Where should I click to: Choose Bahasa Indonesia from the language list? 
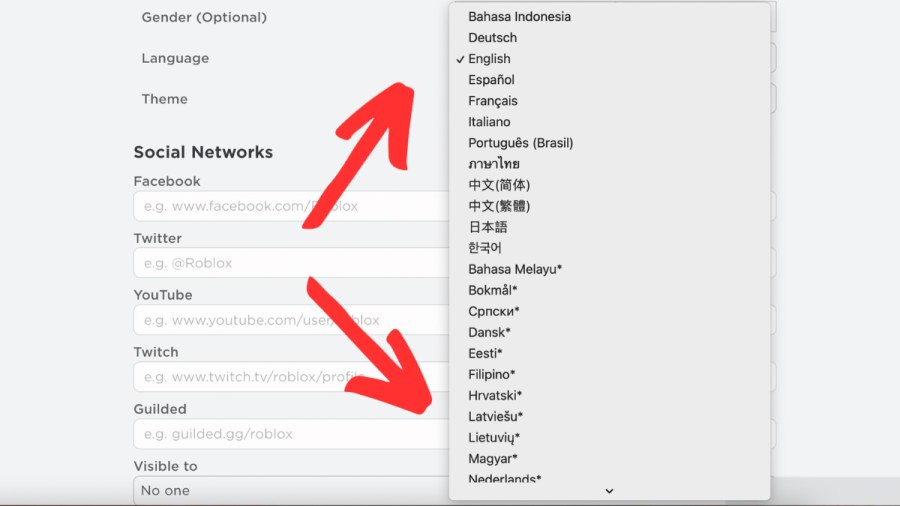[x=519, y=17]
